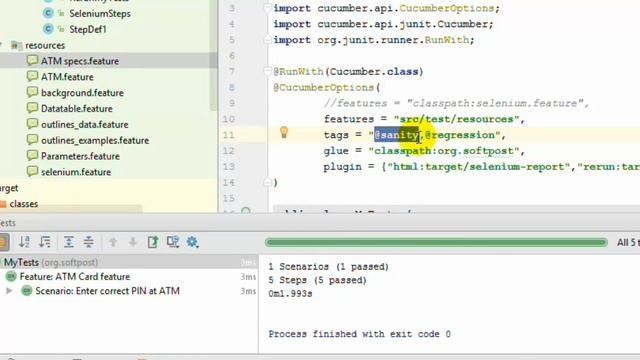Image resolution: width=640 pixels, height=360 pixels.
Task: Go to previous failed test arrow
Action: click(x=113, y=242)
